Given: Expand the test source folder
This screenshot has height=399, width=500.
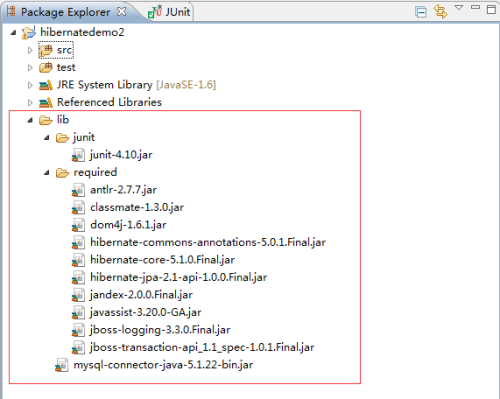Looking at the screenshot, I should (x=30, y=68).
